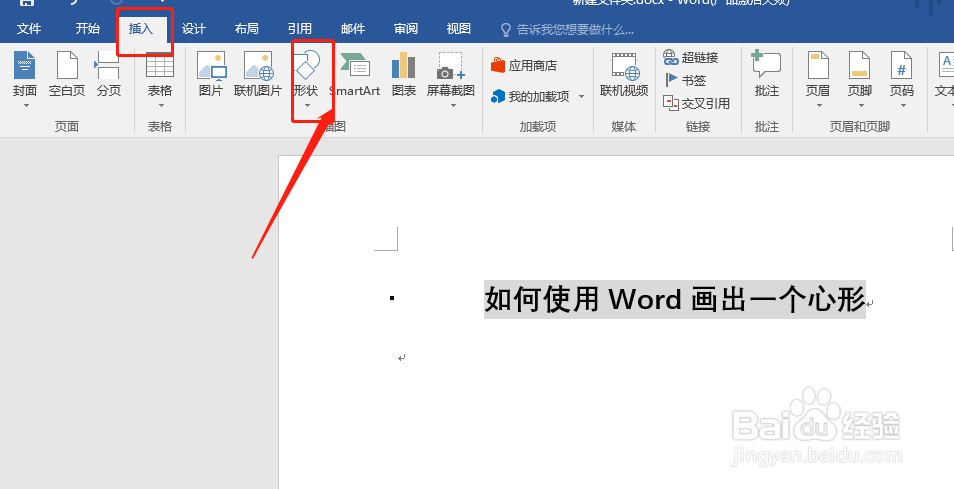This screenshot has width=954, height=489.
Task: Open the 应用商店 add-in store
Action: (524, 66)
